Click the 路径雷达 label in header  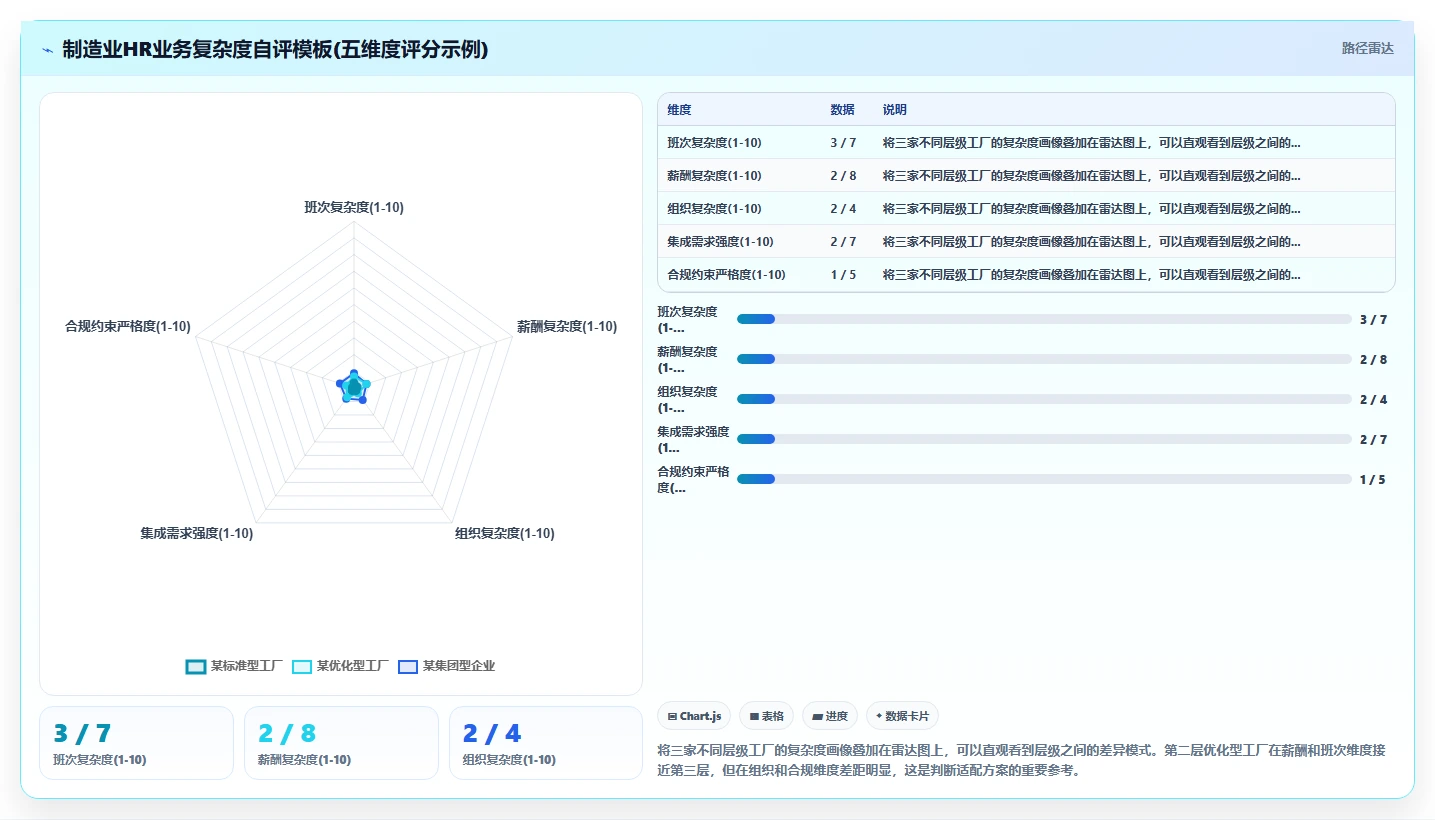click(x=1367, y=48)
